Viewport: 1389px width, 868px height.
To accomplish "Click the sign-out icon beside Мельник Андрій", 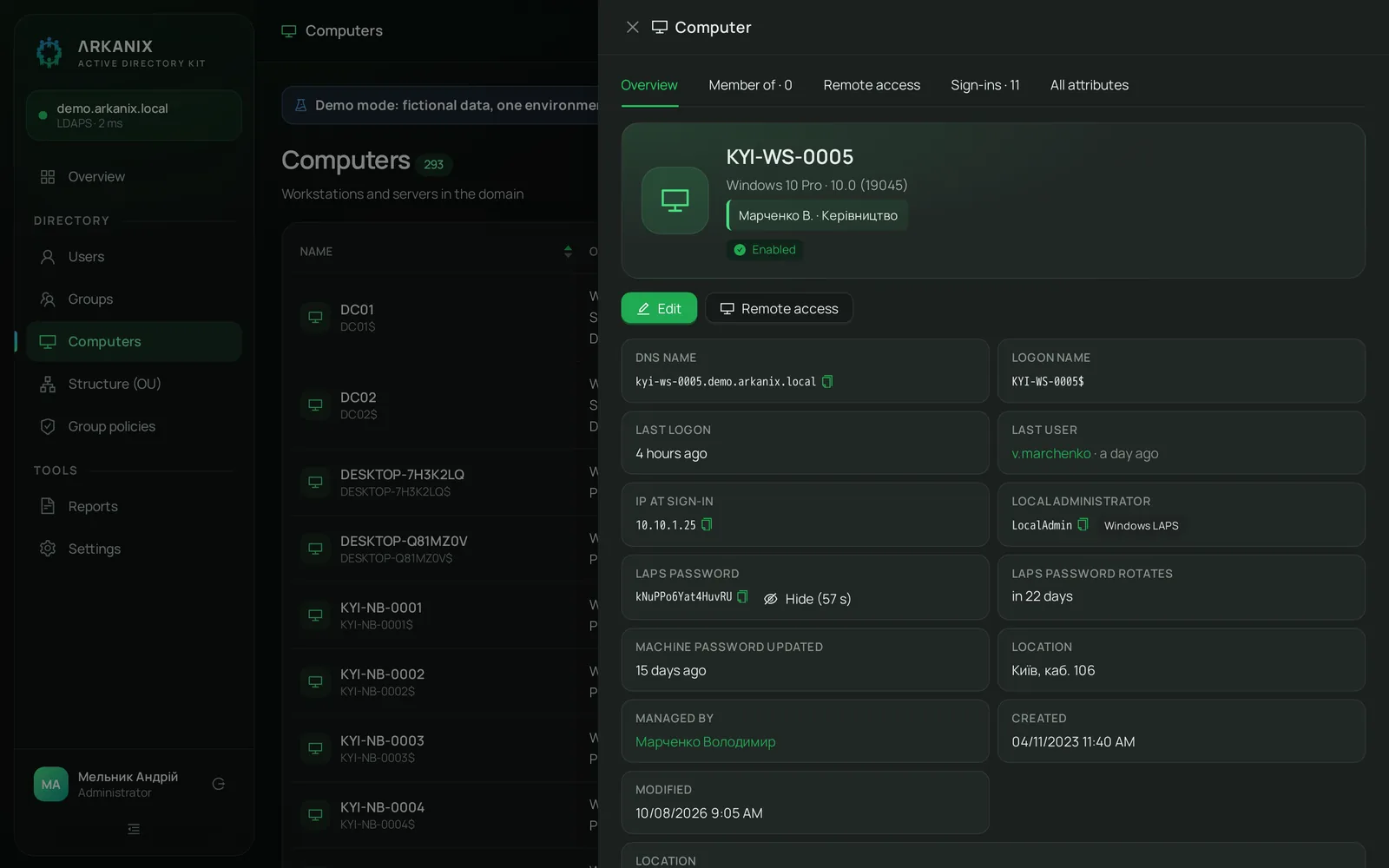I will 219,784.
